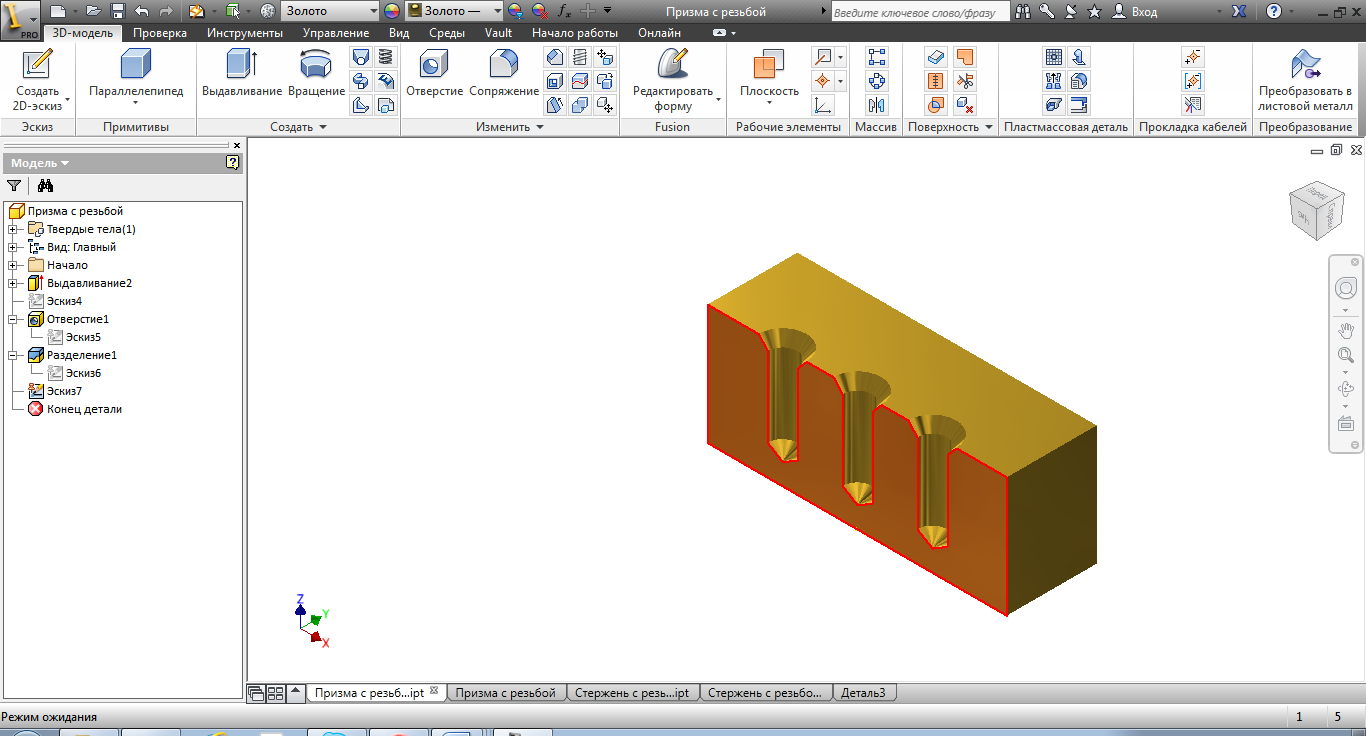Select the work Axis tool icon

pos(822,57)
